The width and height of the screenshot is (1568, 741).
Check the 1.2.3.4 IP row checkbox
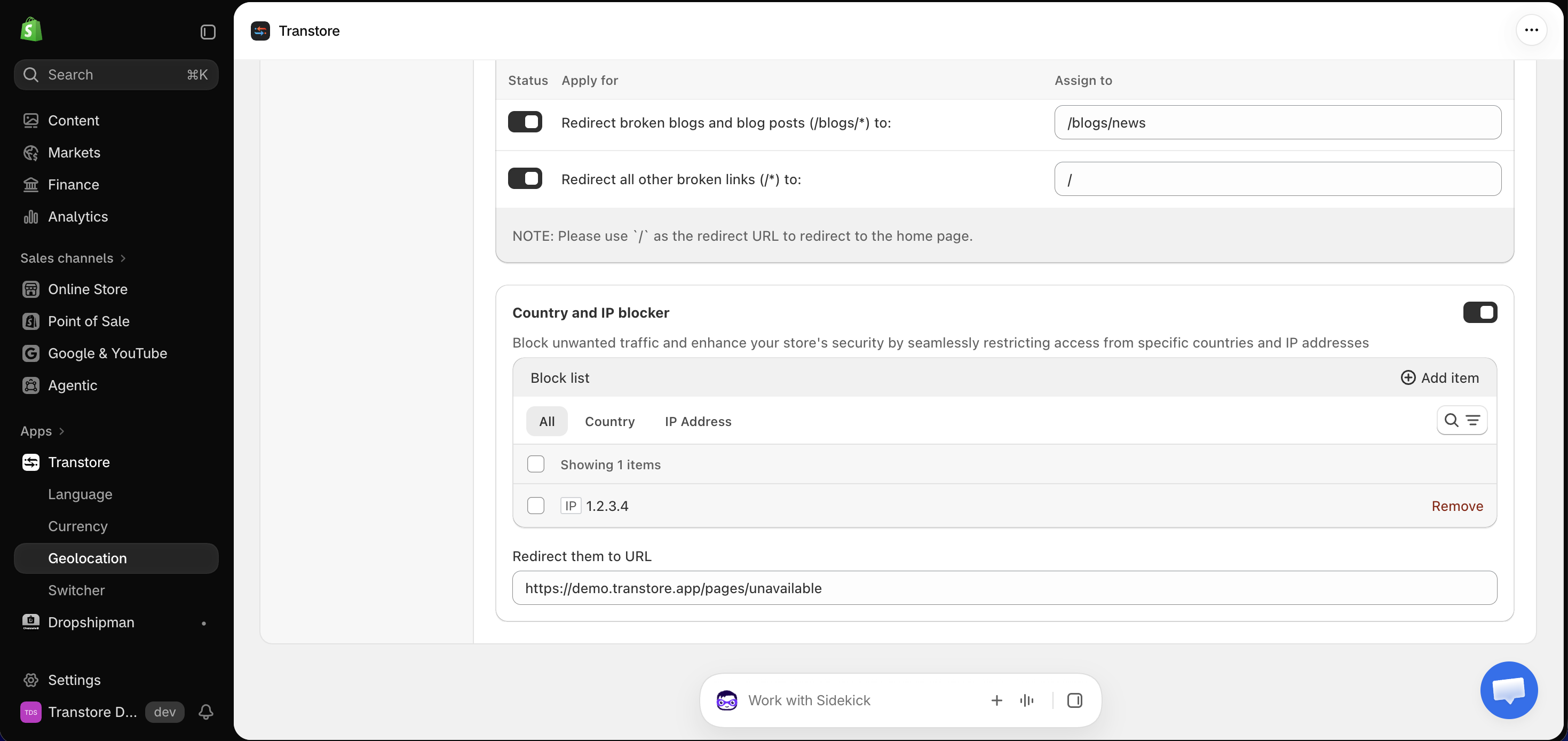536,506
